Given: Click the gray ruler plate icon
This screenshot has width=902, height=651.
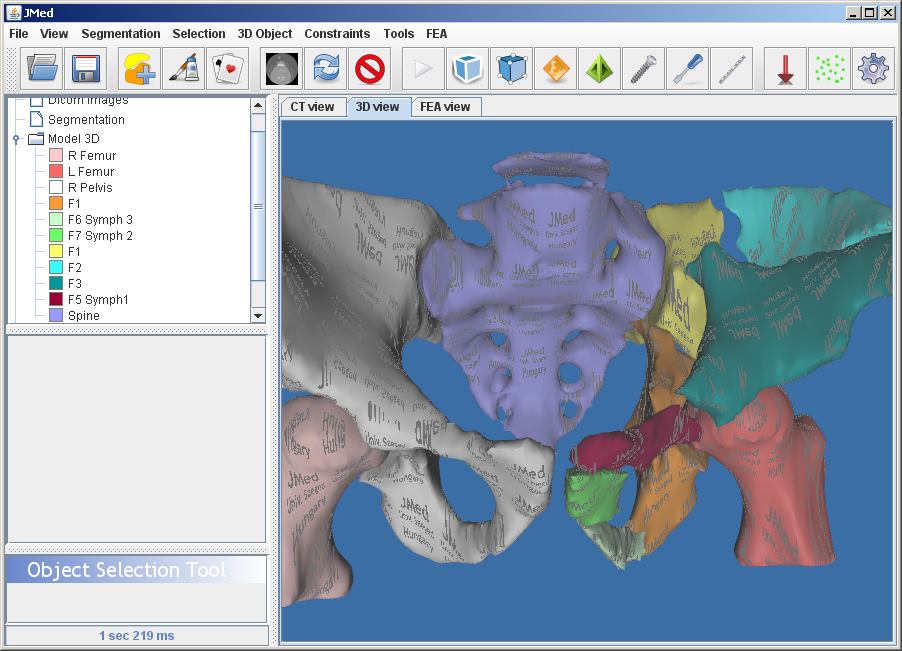Looking at the screenshot, I should click(x=732, y=69).
